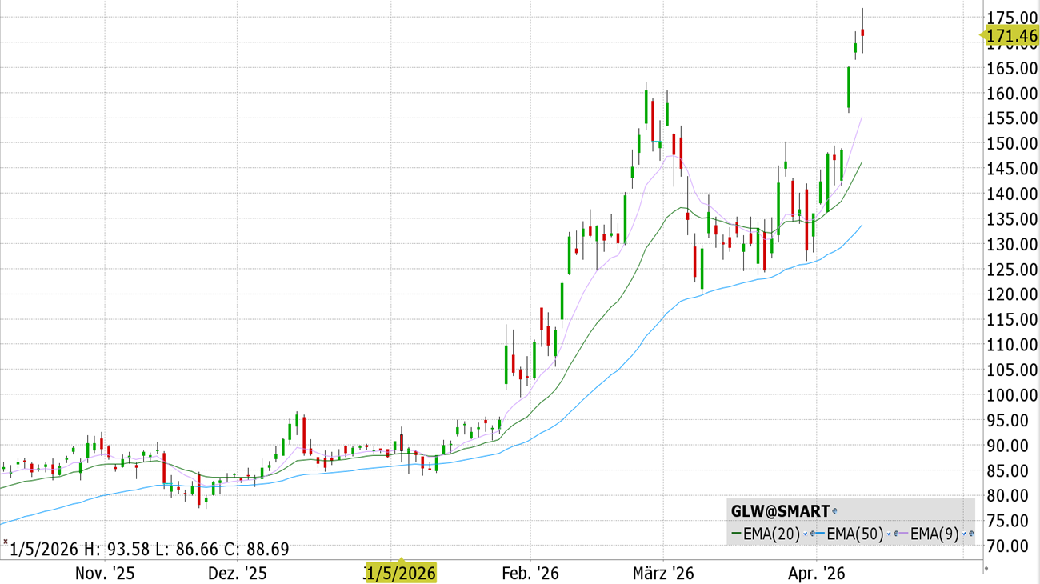Open settings icon next to GLW@SMART
This screenshot has width=1040, height=584.
point(834,511)
